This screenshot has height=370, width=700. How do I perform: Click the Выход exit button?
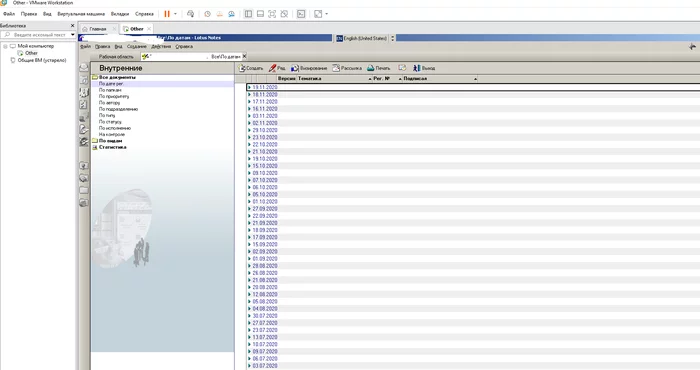(424, 68)
